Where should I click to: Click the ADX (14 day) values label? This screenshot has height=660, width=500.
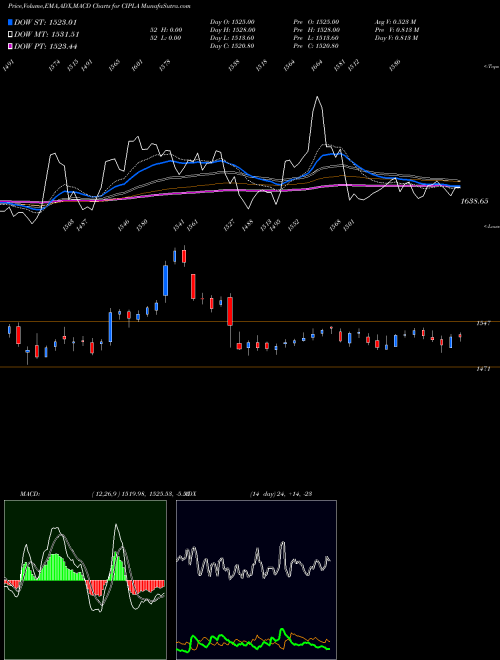[x=281, y=494]
